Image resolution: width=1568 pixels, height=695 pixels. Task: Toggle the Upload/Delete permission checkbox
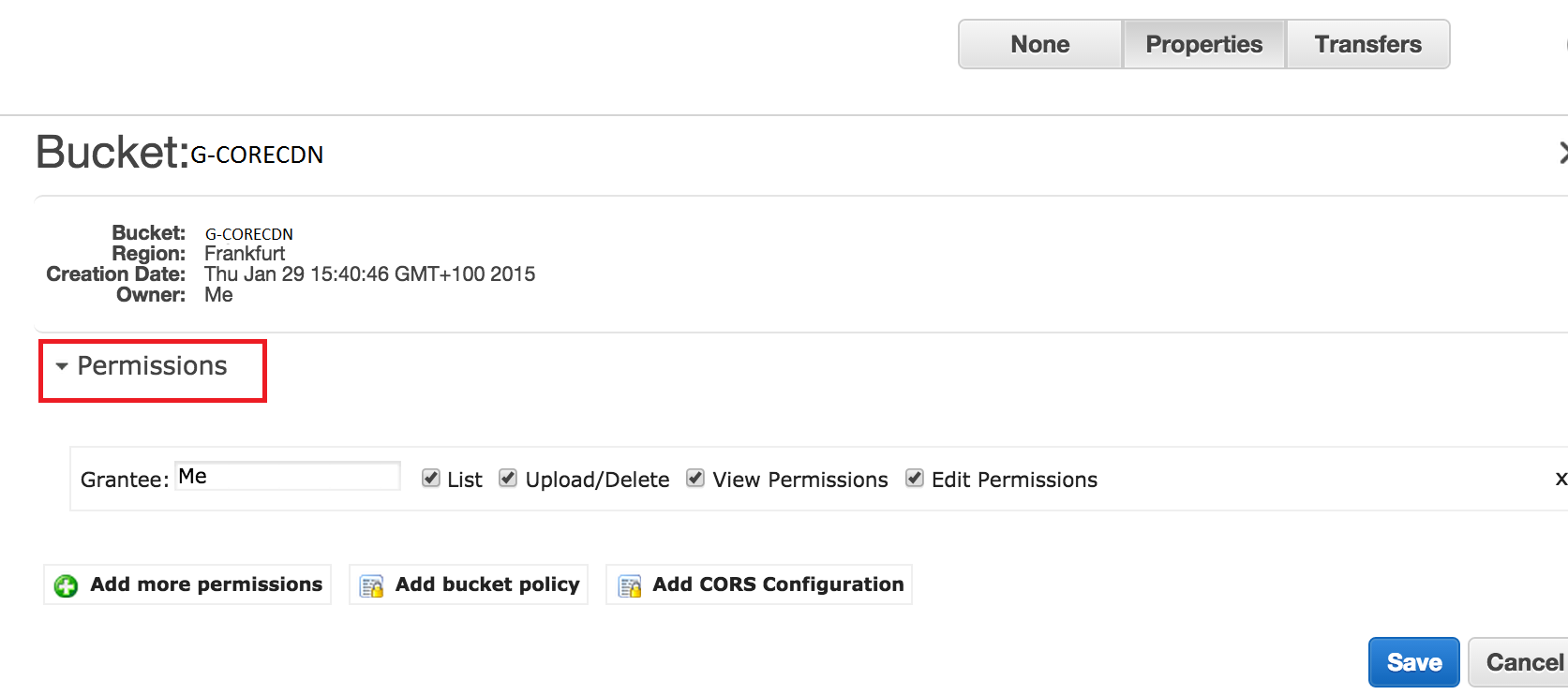pyautogui.click(x=508, y=479)
